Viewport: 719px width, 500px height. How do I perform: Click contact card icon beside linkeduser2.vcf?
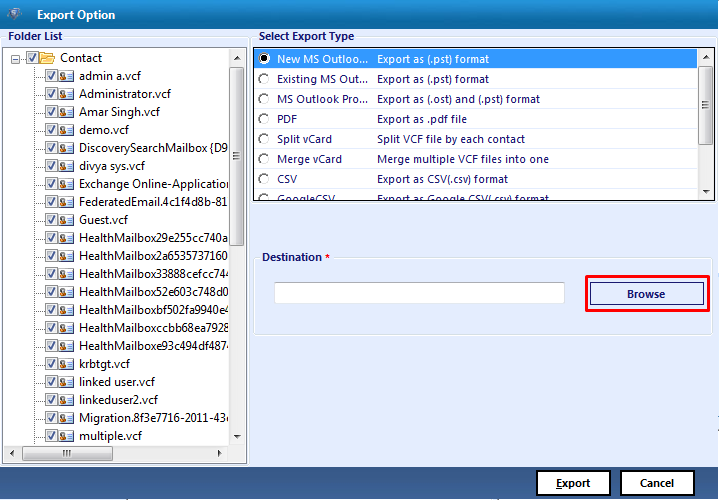[x=66, y=400]
